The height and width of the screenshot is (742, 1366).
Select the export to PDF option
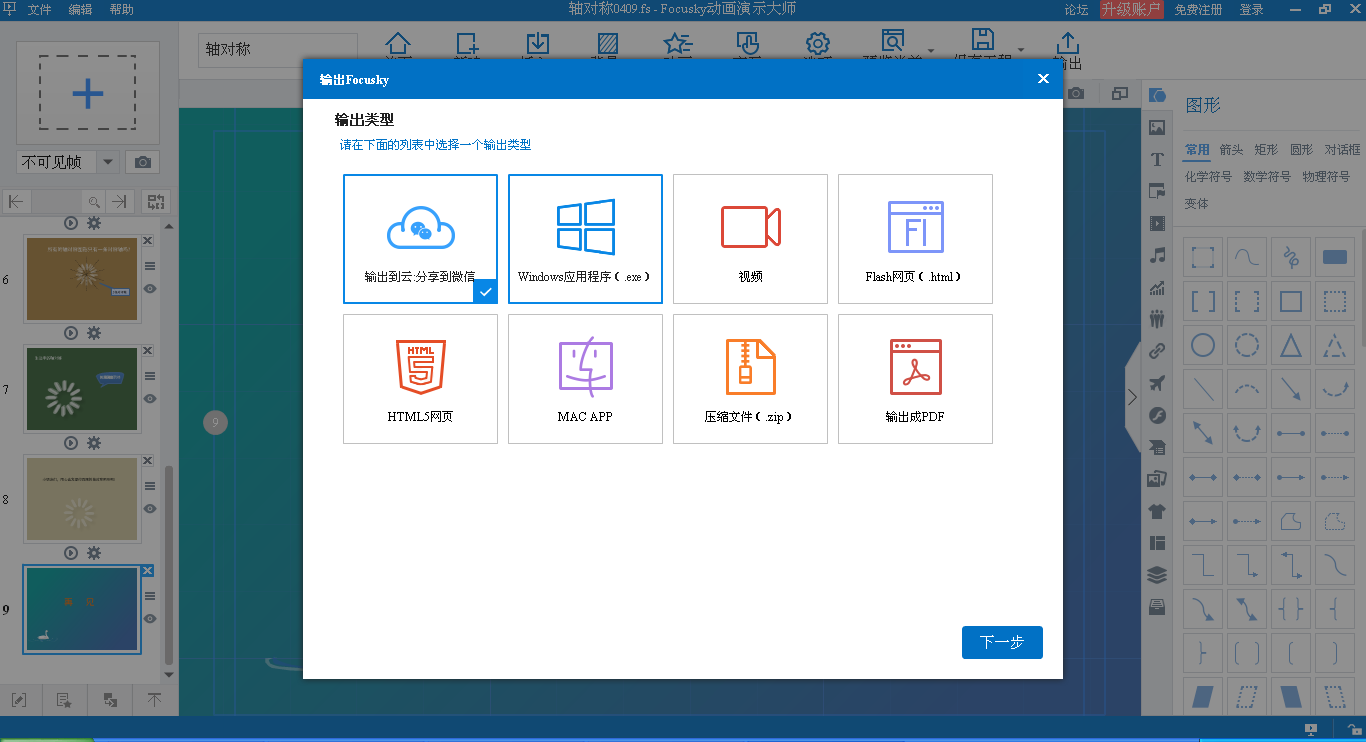click(915, 379)
